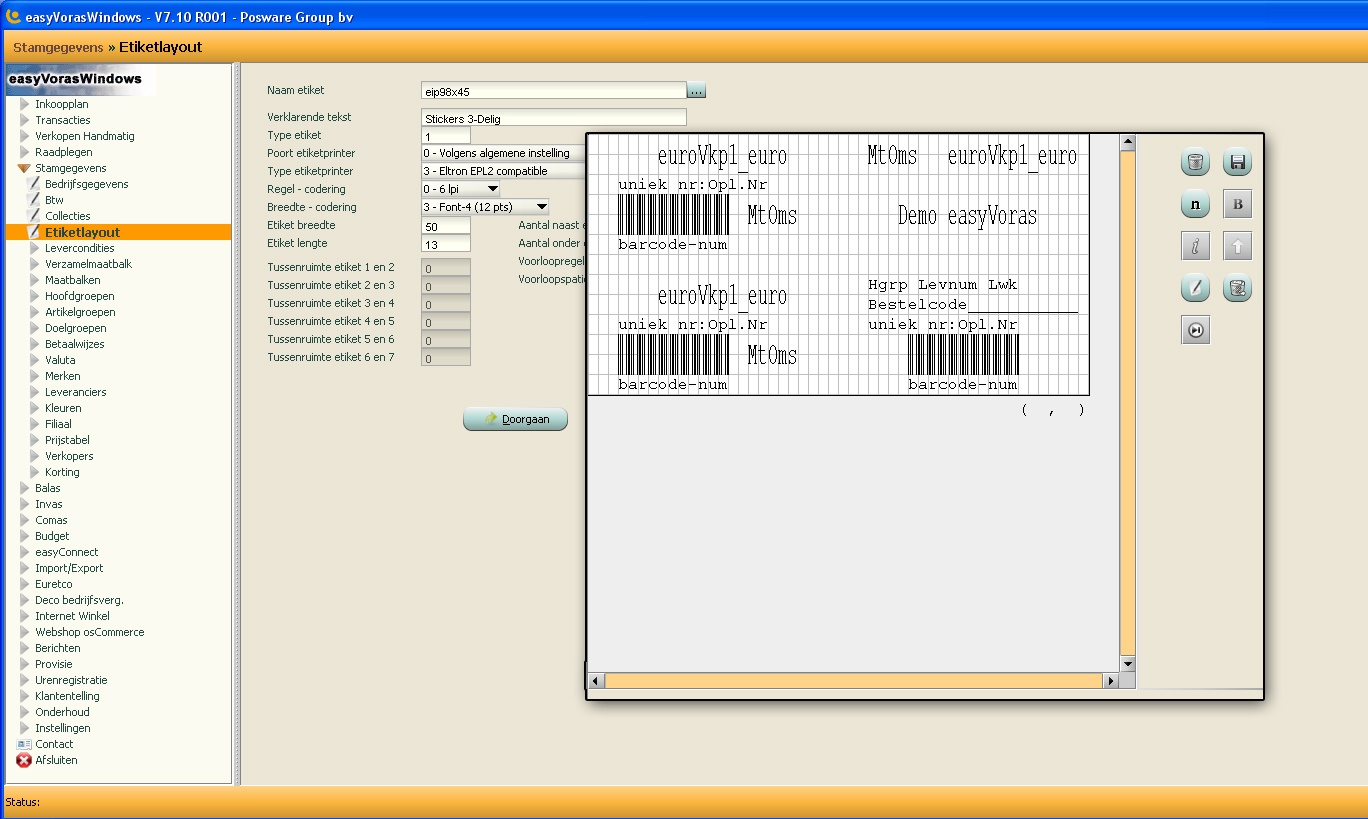Screen dimensions: 1368x819
Task: Expand the Inkoopplan tree section
Action: pyautogui.click(x=25, y=104)
